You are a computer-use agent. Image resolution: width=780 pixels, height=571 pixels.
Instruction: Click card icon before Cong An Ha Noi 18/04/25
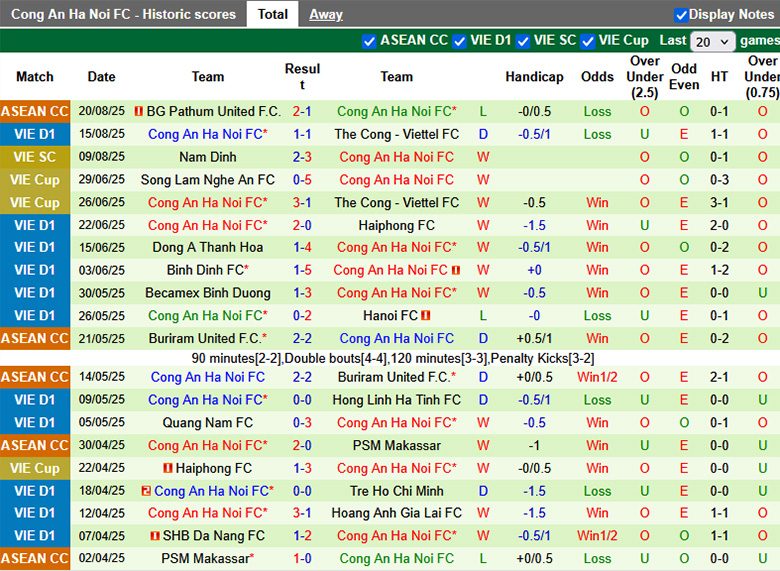tap(146, 491)
